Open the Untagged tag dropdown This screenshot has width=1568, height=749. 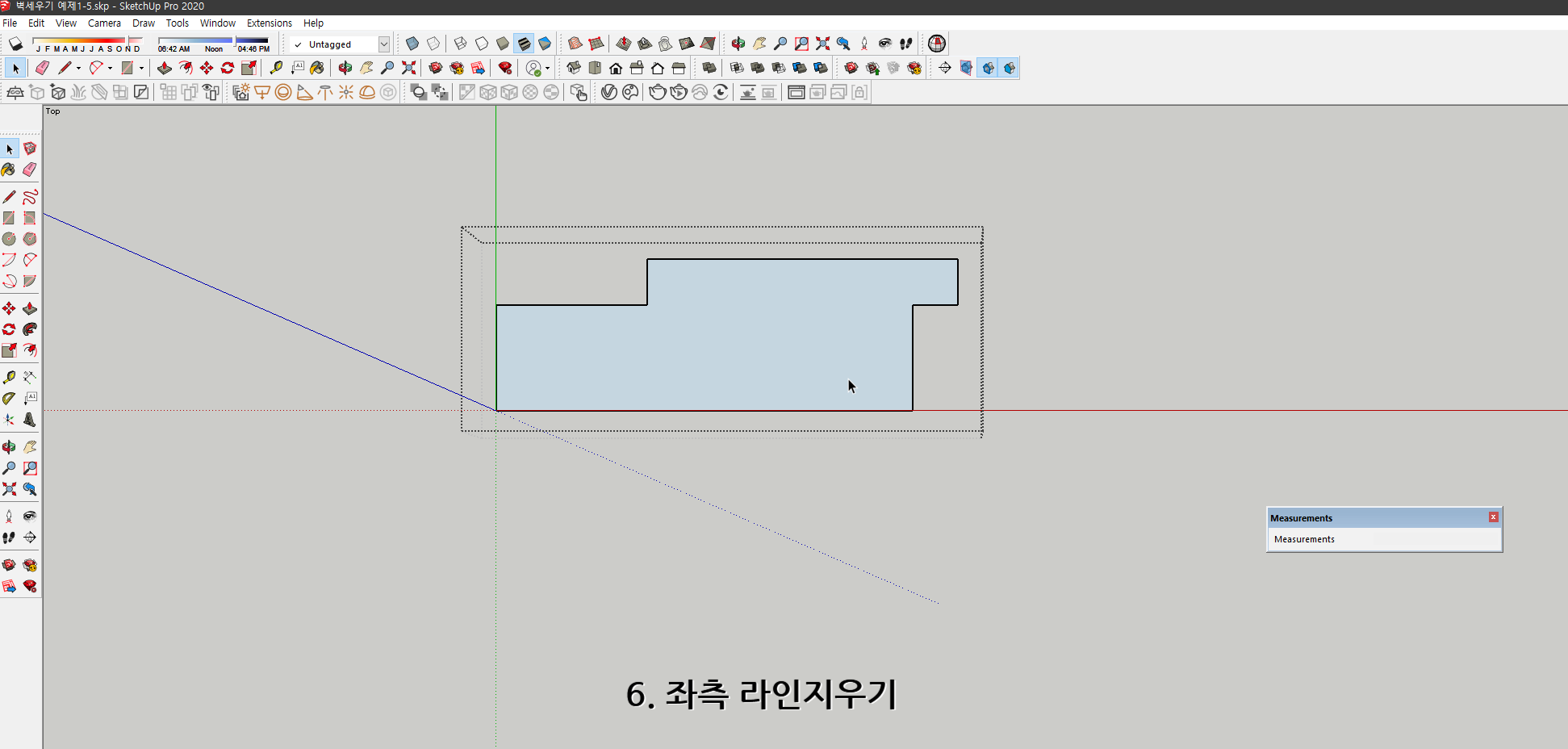383,44
